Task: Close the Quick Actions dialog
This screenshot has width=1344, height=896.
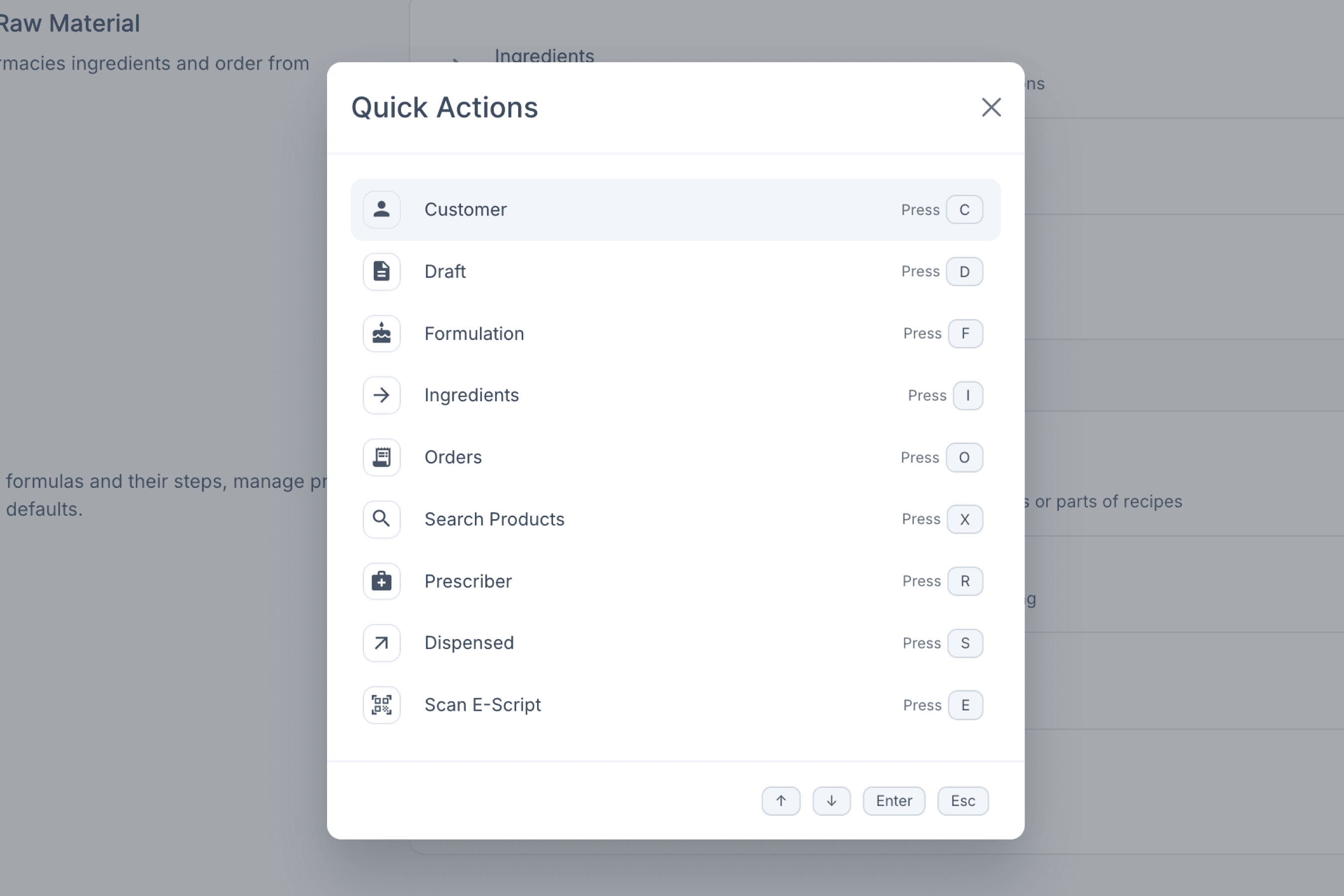Action: tap(992, 108)
